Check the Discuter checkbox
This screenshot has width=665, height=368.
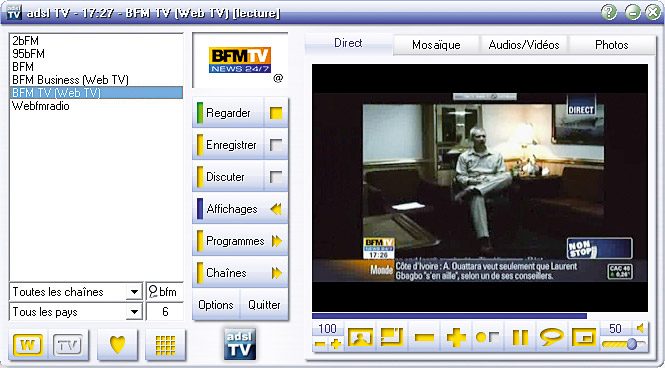[276, 177]
